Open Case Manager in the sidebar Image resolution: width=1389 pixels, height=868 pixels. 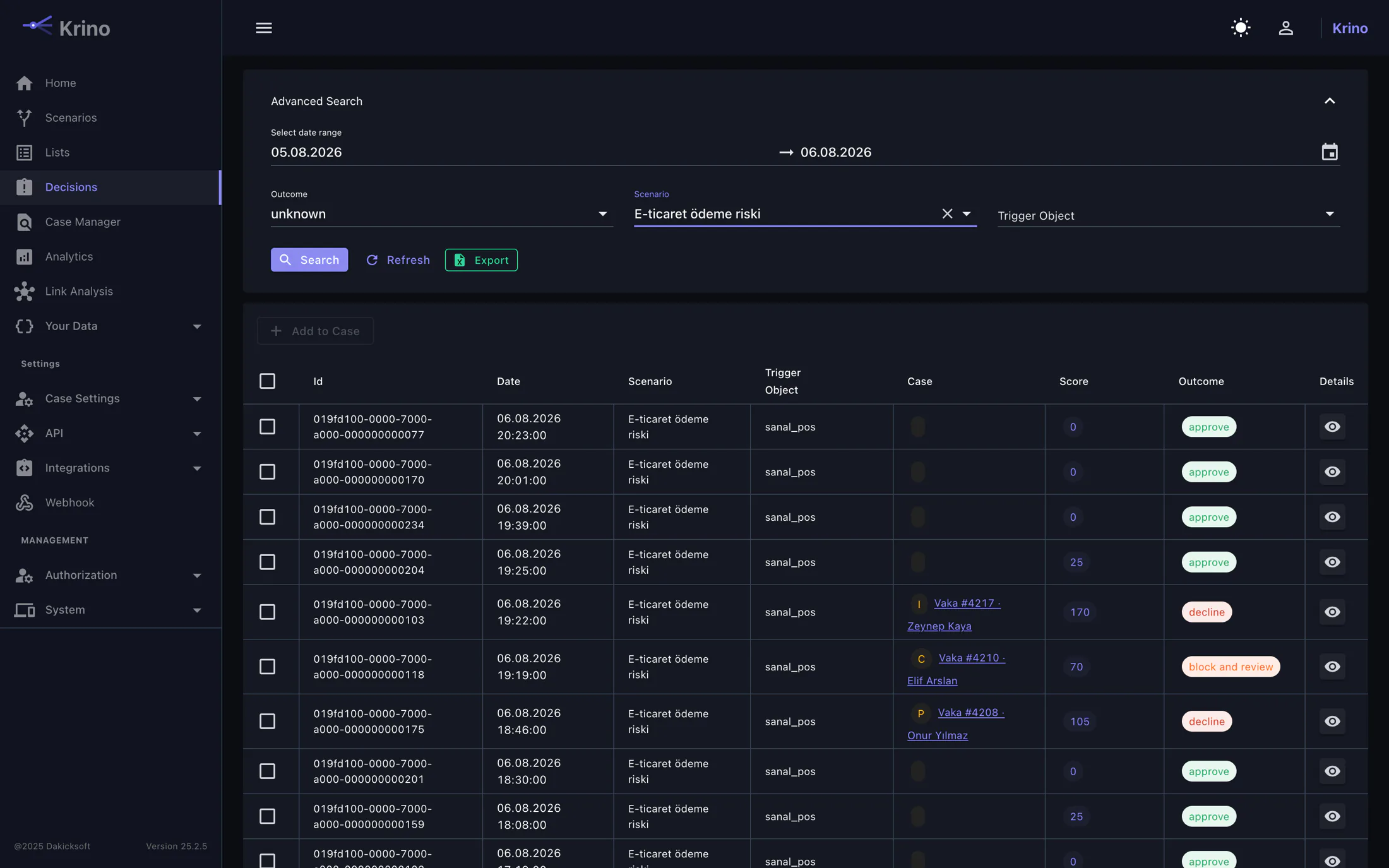[x=110, y=222]
